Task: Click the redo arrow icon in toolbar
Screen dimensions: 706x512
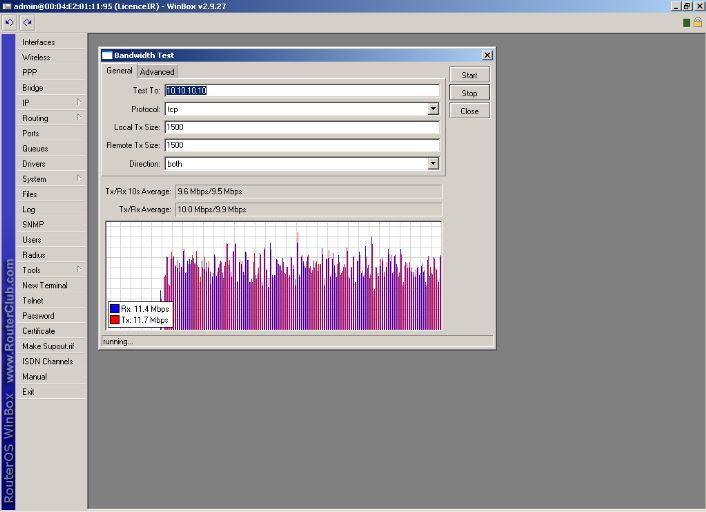Action: click(x=27, y=22)
